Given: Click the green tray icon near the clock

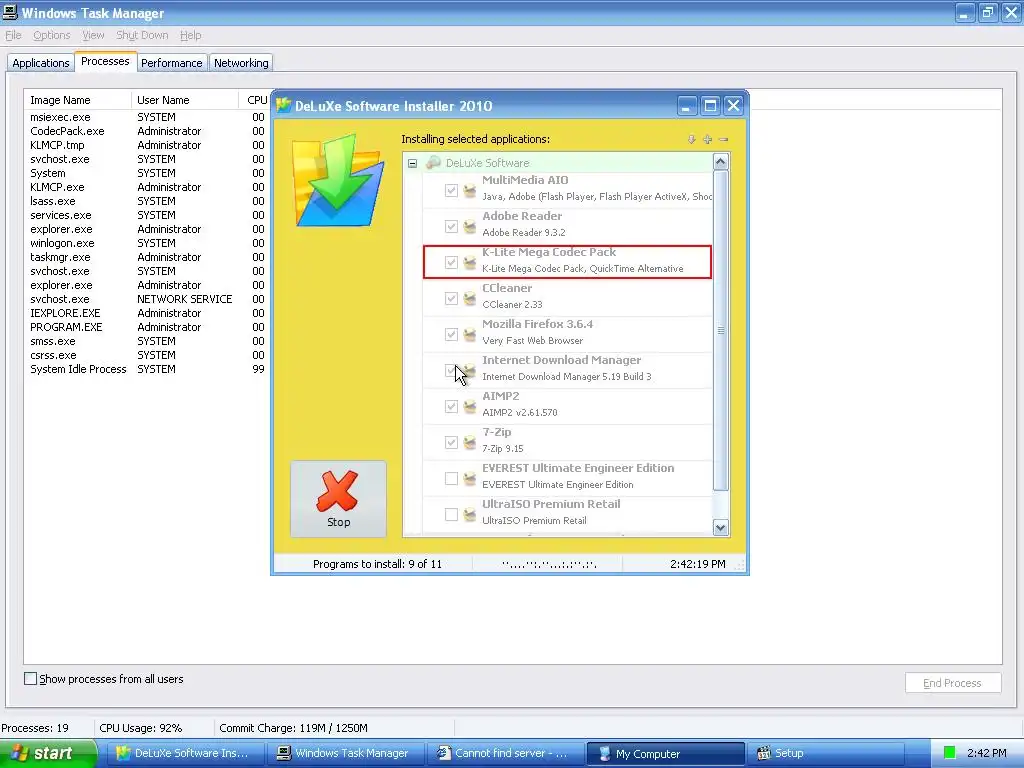Looking at the screenshot, I should [950, 753].
